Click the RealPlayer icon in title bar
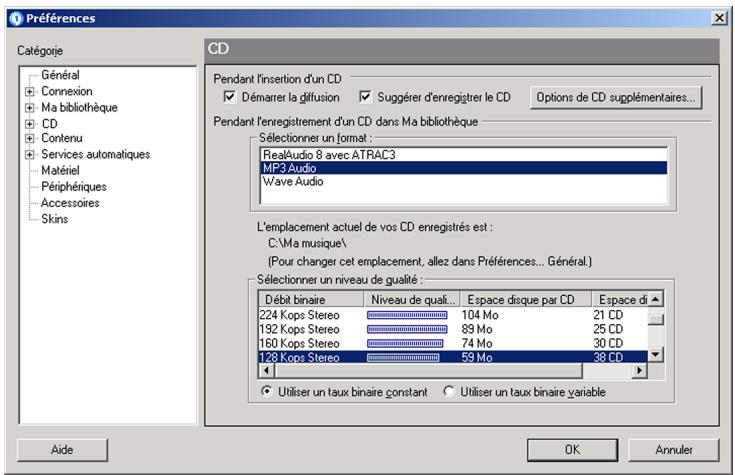The width and height of the screenshot is (735, 475). [x=10, y=19]
